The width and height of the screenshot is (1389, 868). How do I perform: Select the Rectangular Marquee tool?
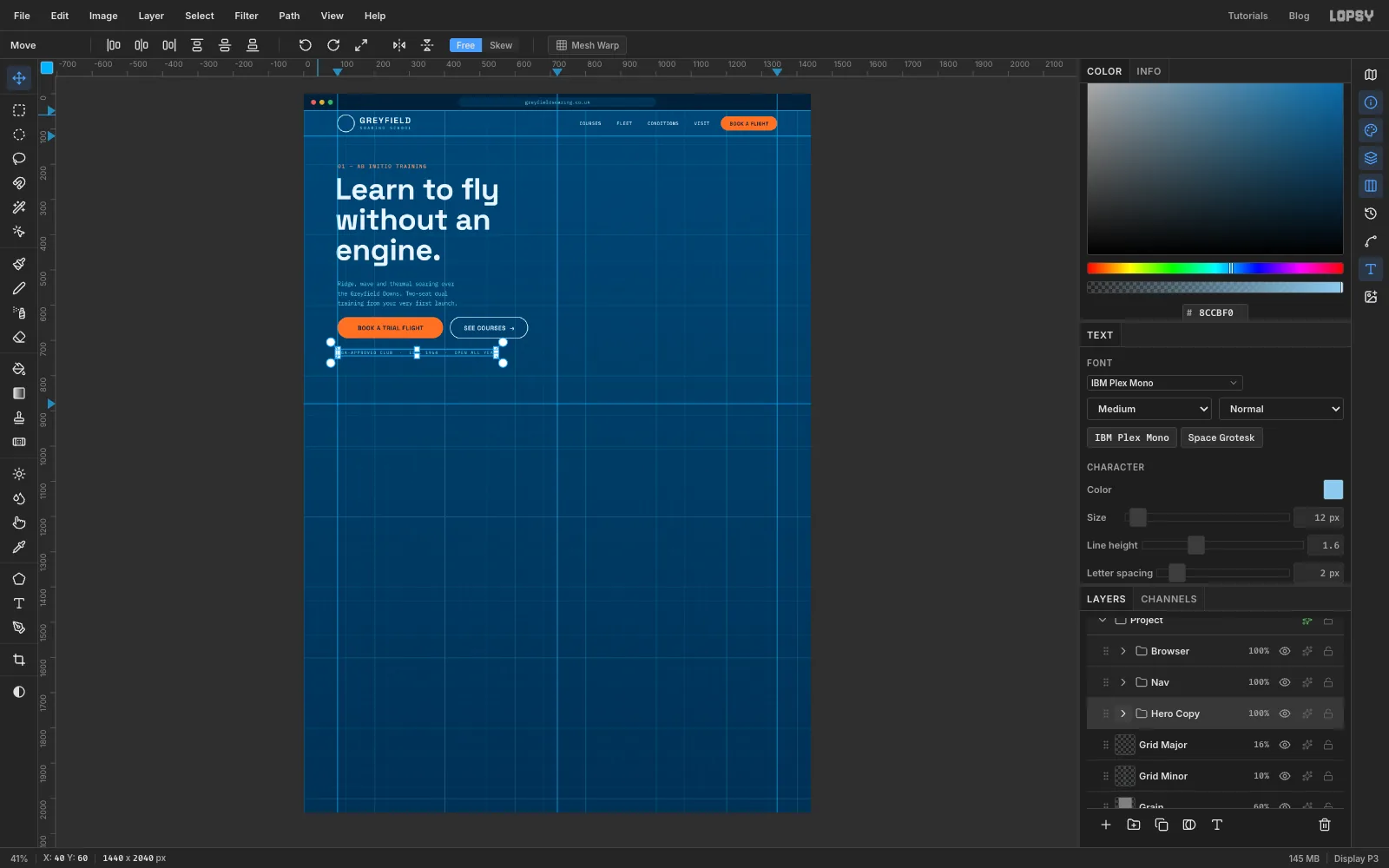tap(19, 110)
